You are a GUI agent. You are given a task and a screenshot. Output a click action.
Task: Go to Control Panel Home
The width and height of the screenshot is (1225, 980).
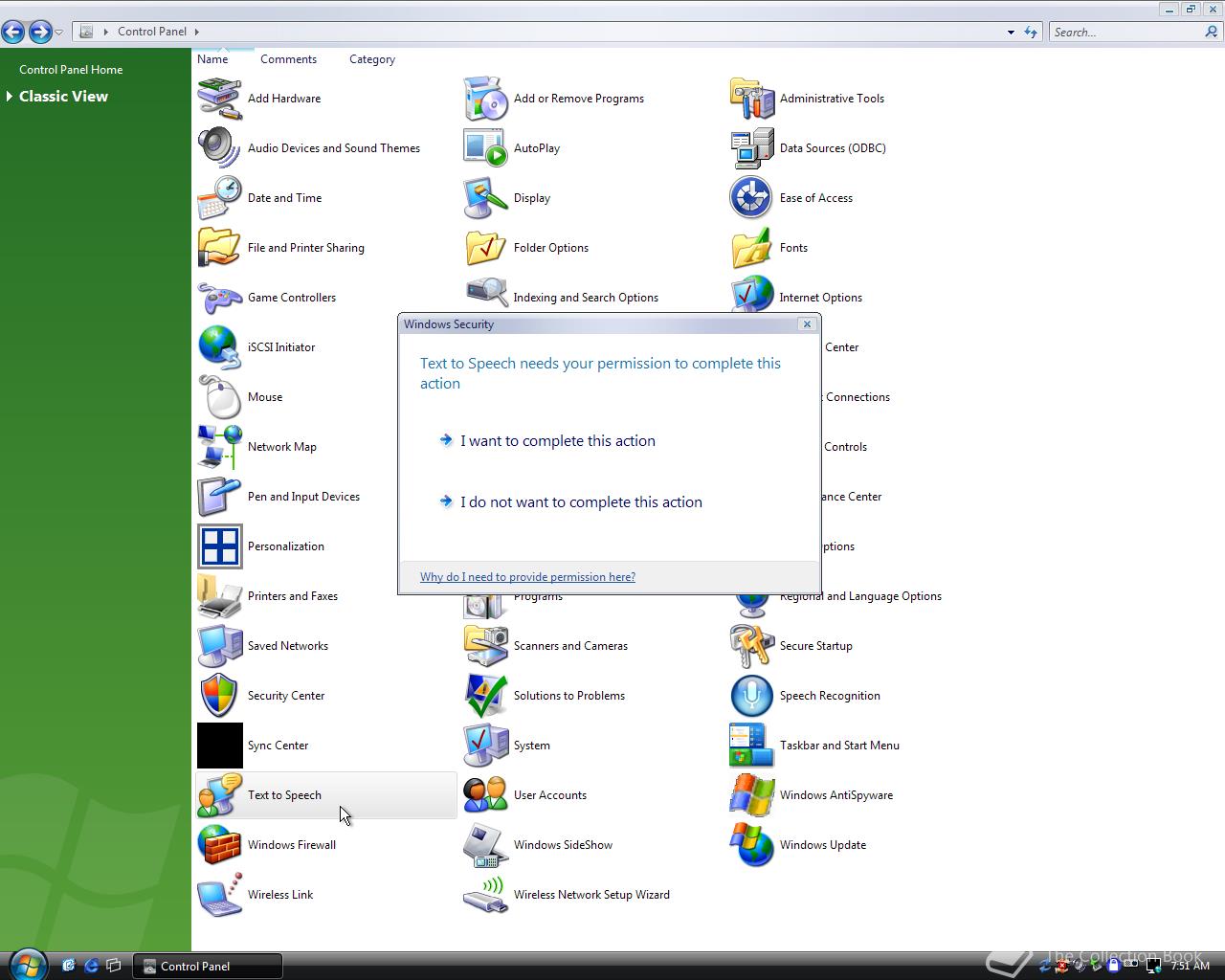tap(71, 70)
